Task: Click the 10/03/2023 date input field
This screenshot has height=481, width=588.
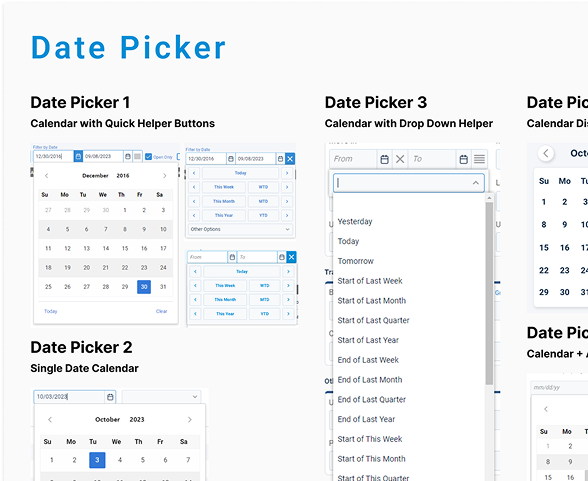Action: pos(70,397)
